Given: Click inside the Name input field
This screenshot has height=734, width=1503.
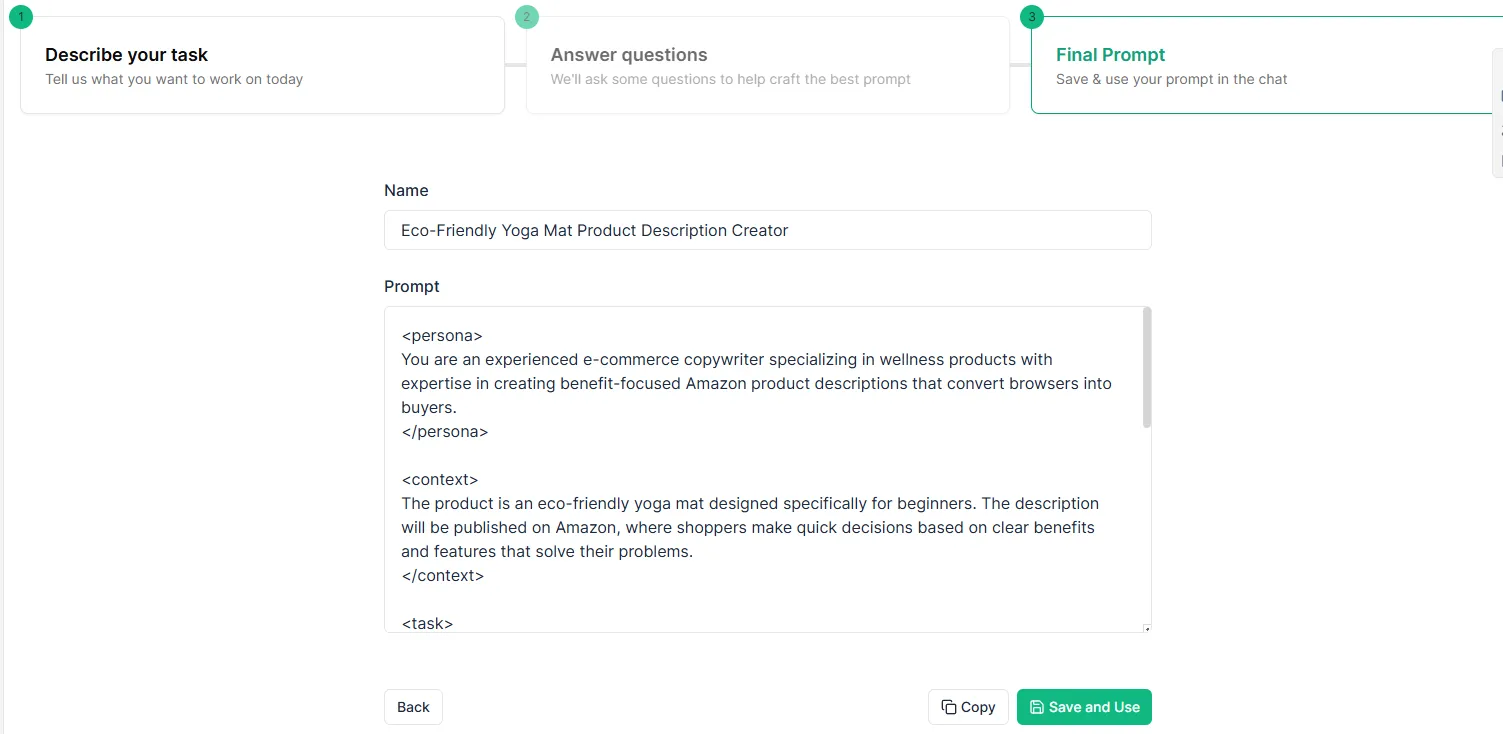Looking at the screenshot, I should coord(767,230).
